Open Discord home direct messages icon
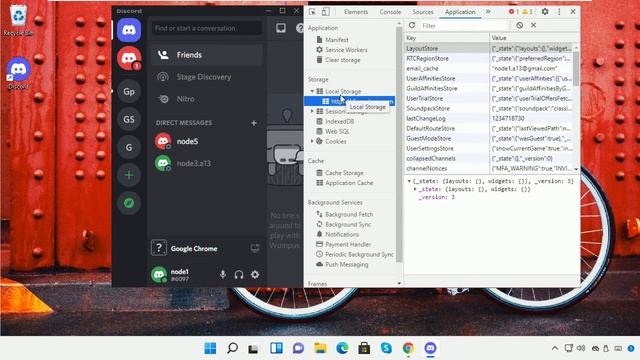This screenshot has height=360, width=640. pyautogui.click(x=129, y=30)
